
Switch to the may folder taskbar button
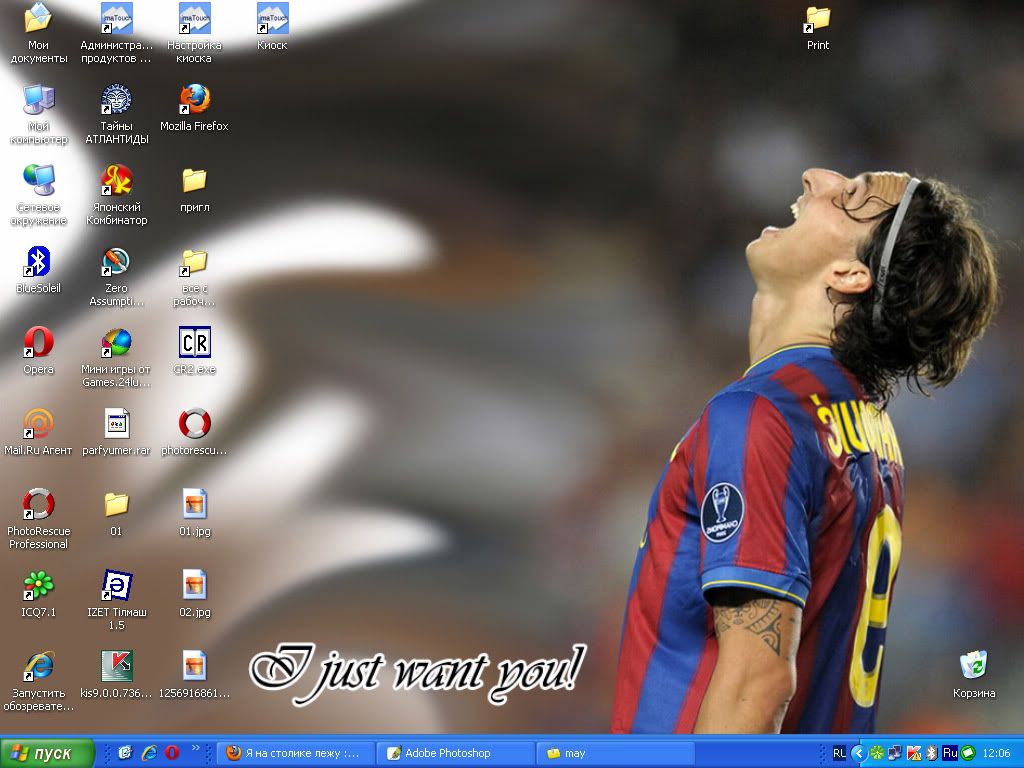[615, 753]
